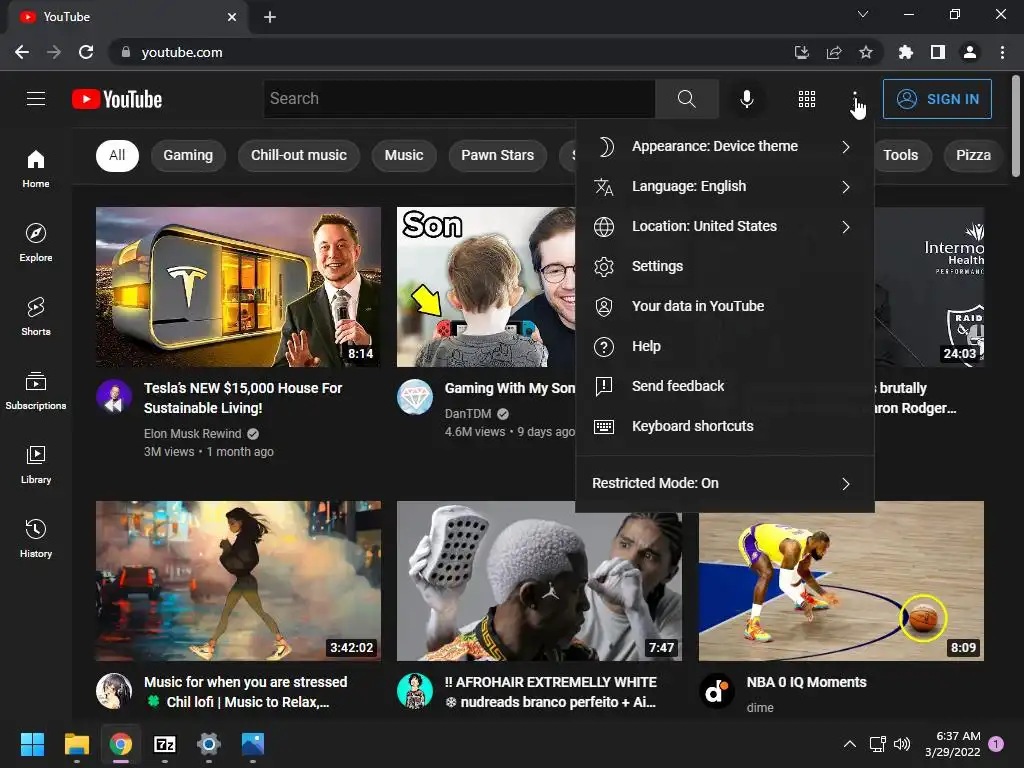
Task: Open Restricted Mode: On option
Action: pos(725,483)
